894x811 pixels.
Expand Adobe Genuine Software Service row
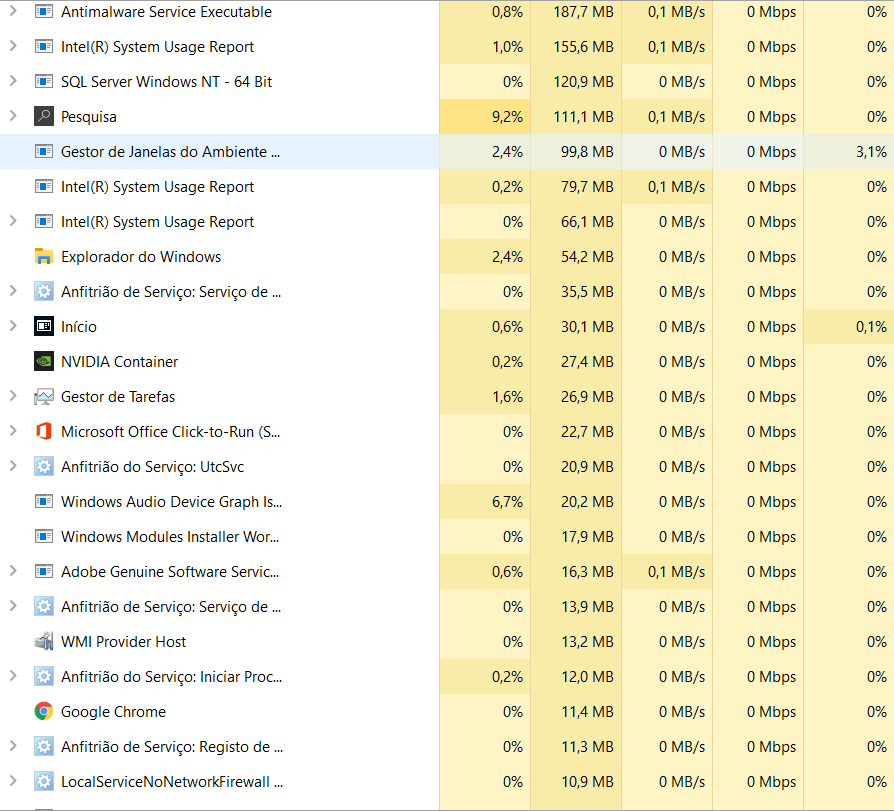click(13, 571)
